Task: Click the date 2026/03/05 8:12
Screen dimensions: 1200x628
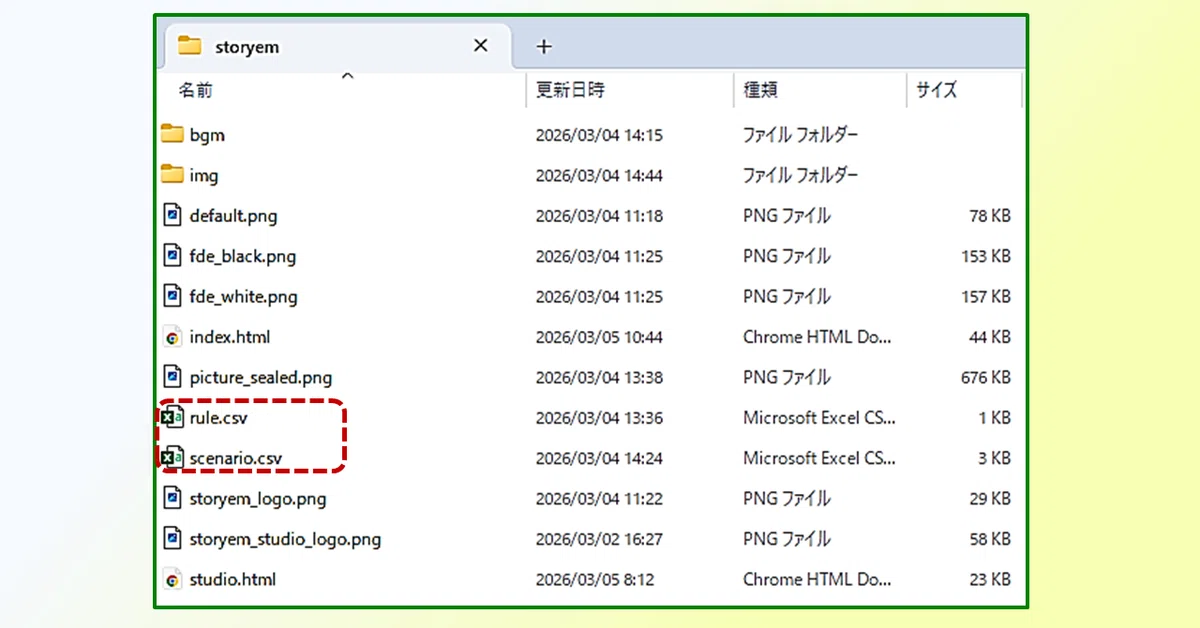Action: coord(594,579)
